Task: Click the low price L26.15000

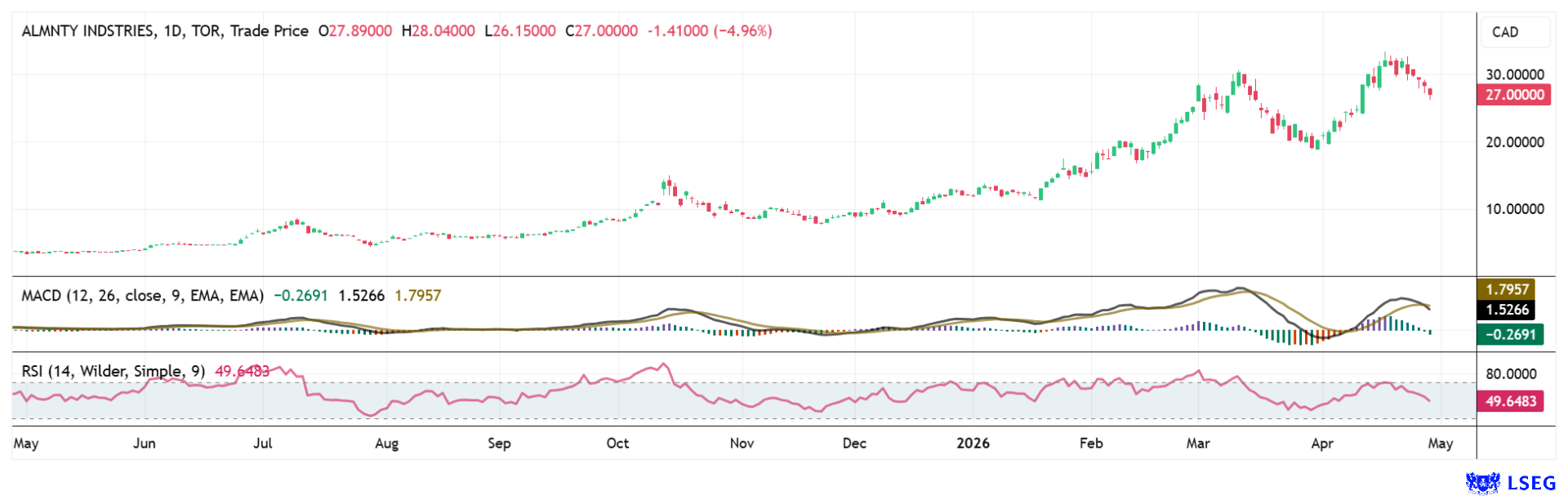Action: tap(520, 31)
